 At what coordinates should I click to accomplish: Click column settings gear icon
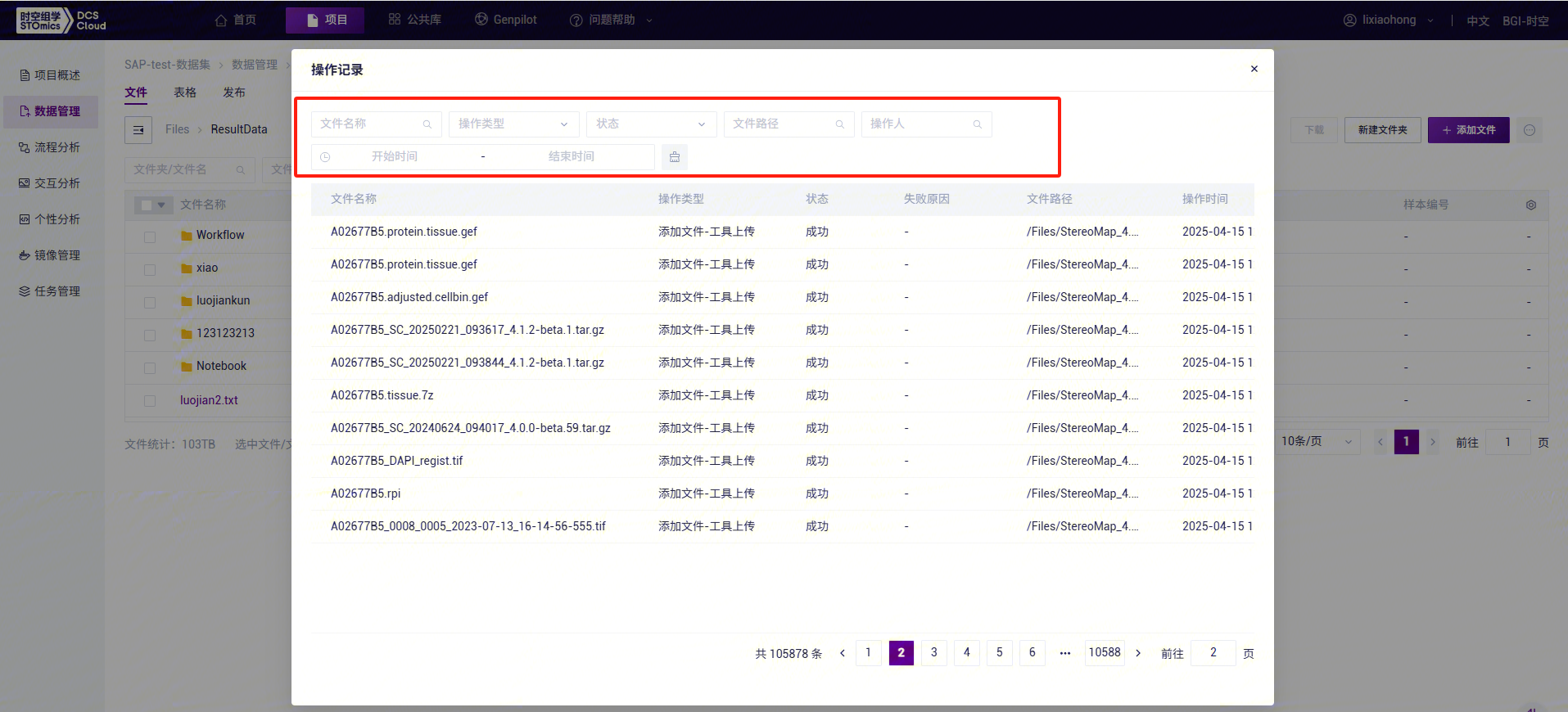click(x=1531, y=205)
